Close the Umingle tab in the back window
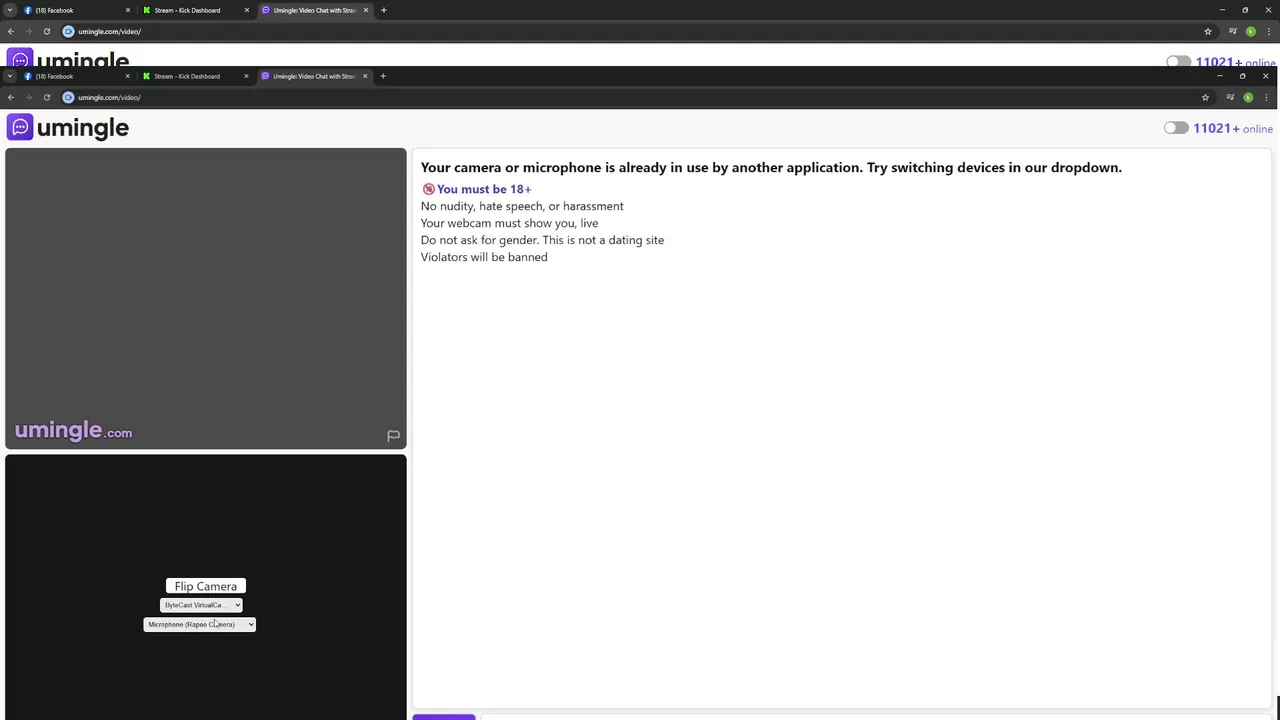1280x720 pixels. pos(366,10)
